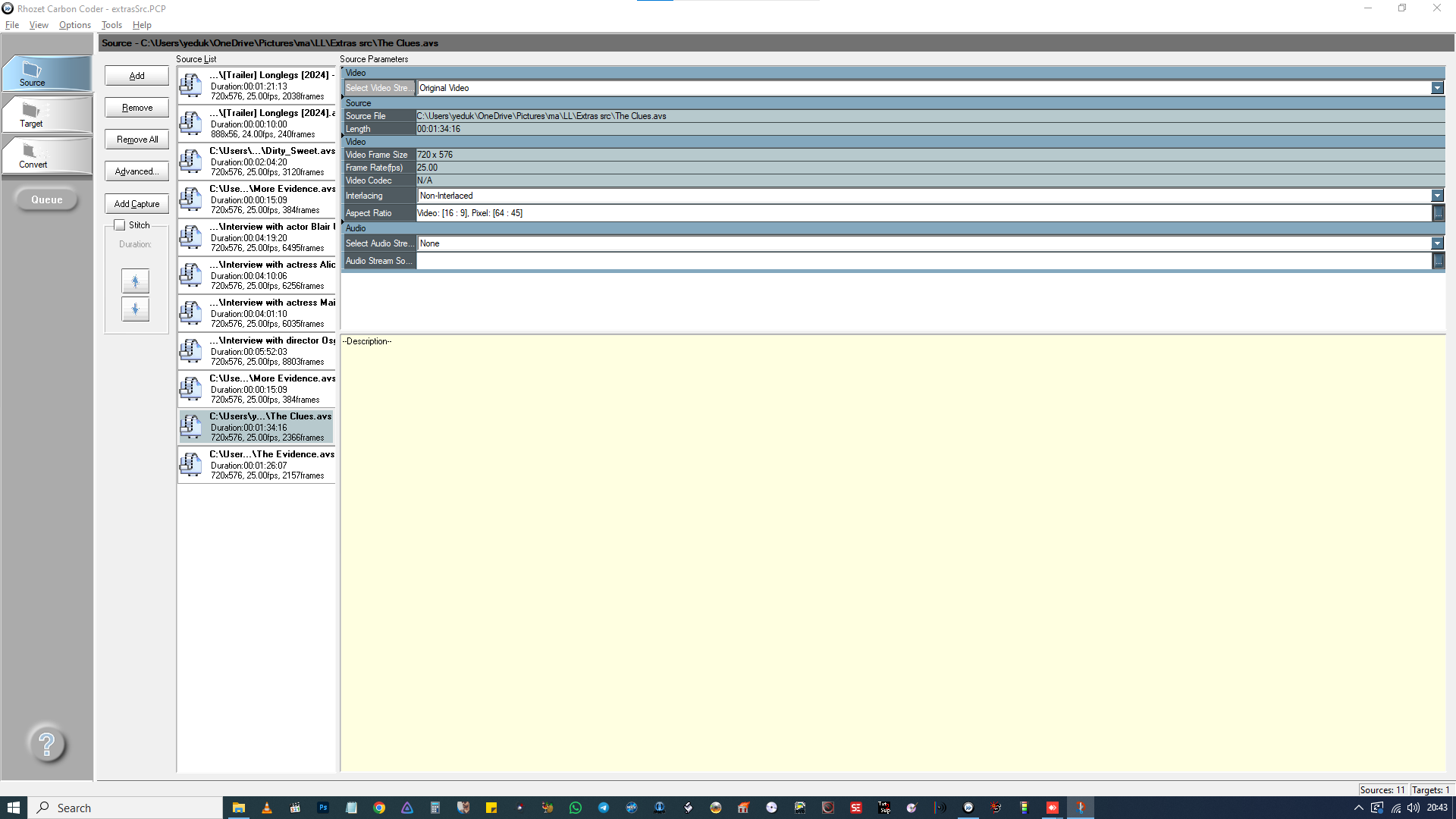Click Video Frame Size 720 x 576

pyautogui.click(x=435, y=155)
